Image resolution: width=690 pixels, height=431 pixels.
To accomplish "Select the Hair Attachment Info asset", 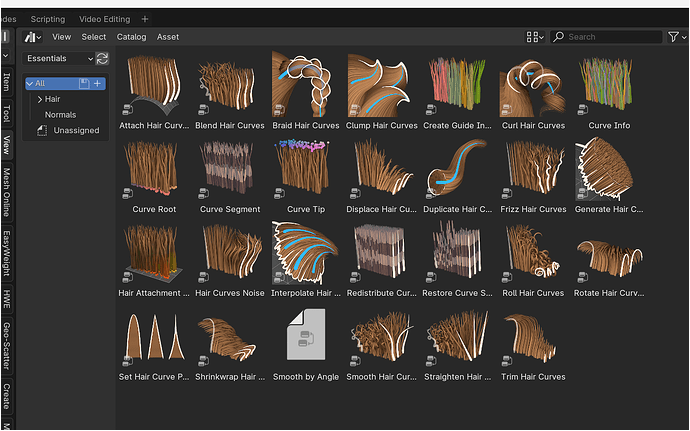I will click(154, 259).
